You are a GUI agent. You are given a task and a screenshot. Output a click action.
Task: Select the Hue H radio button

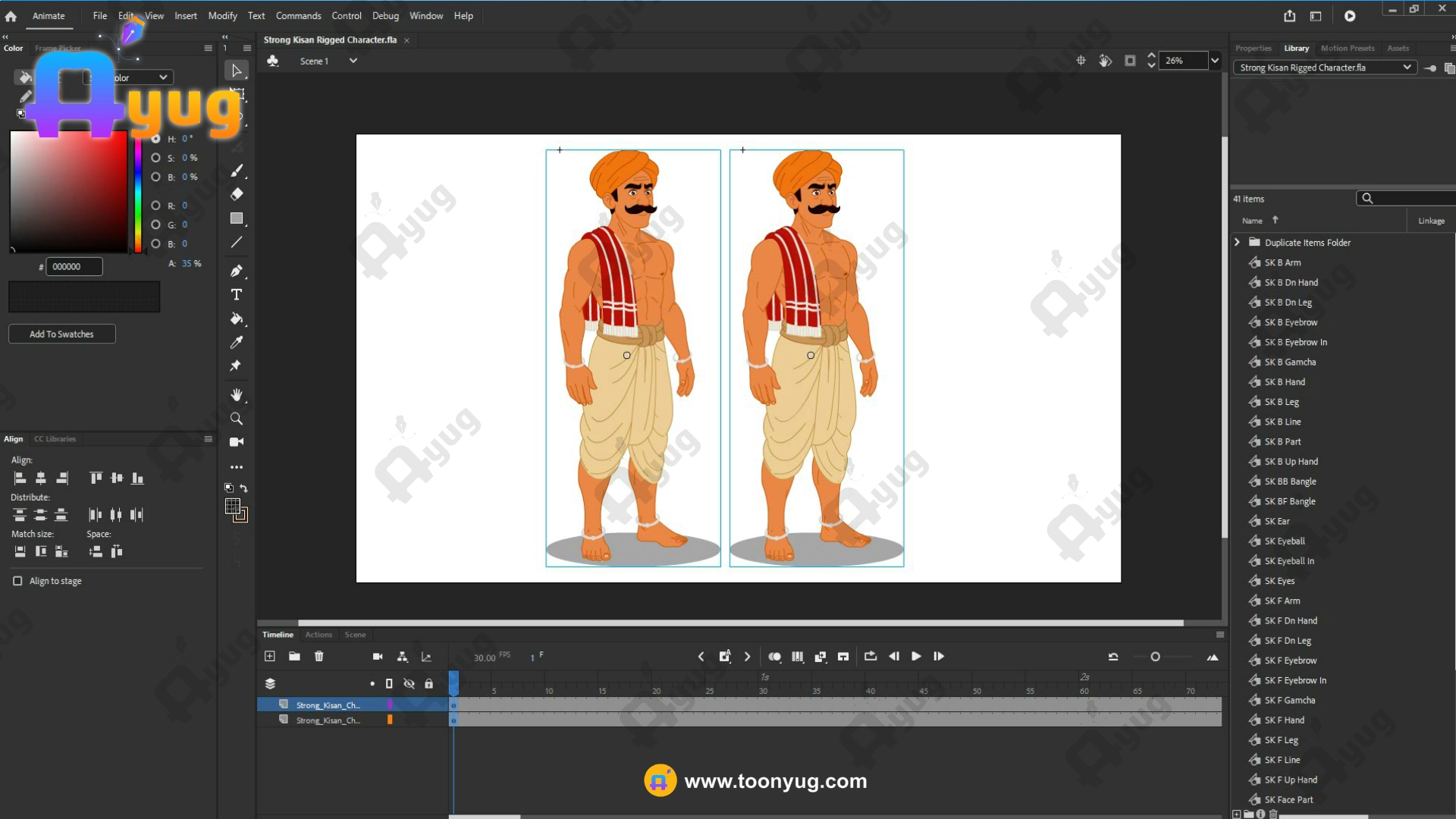(155, 139)
